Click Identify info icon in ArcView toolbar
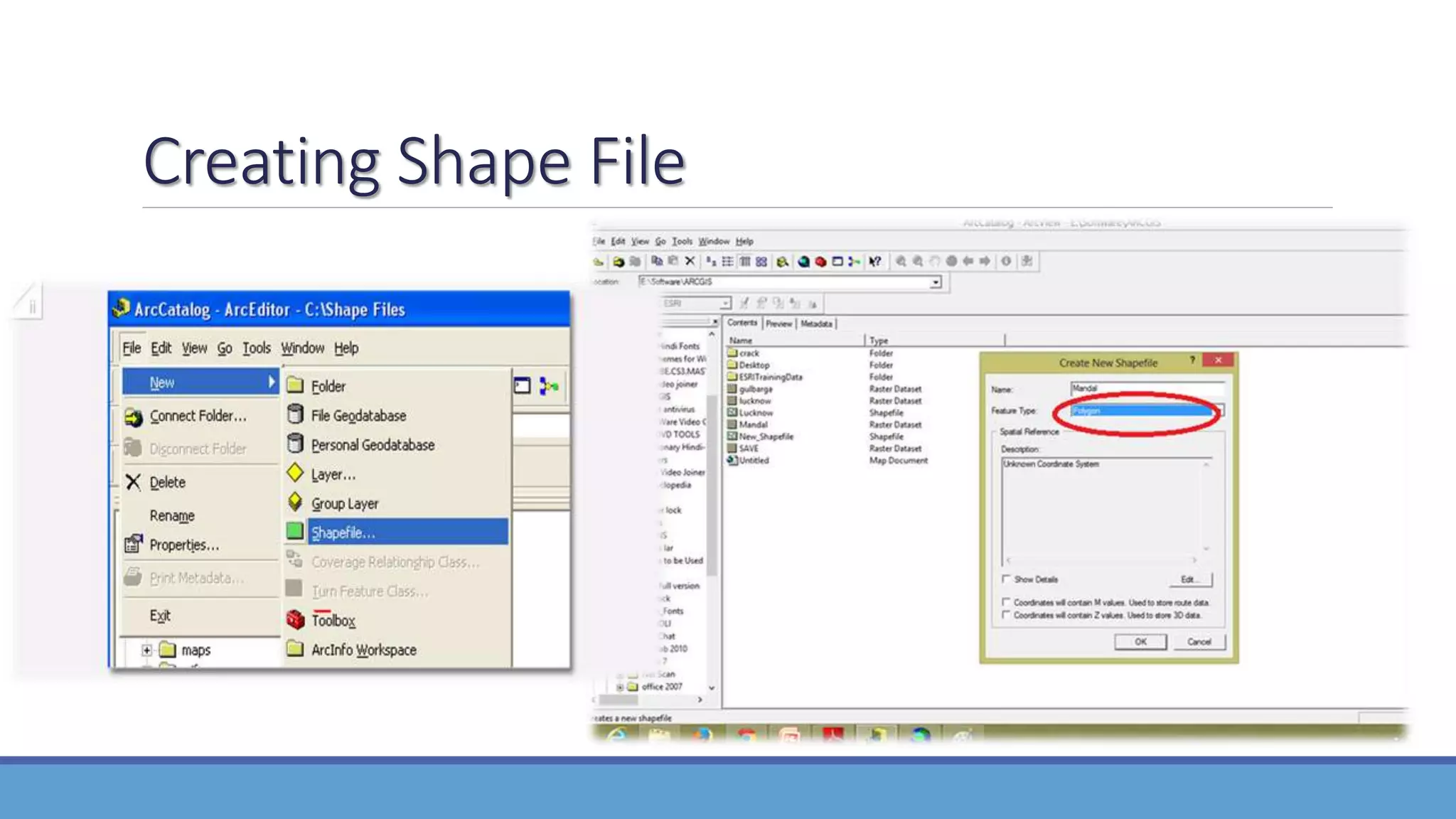 coord(1006,262)
